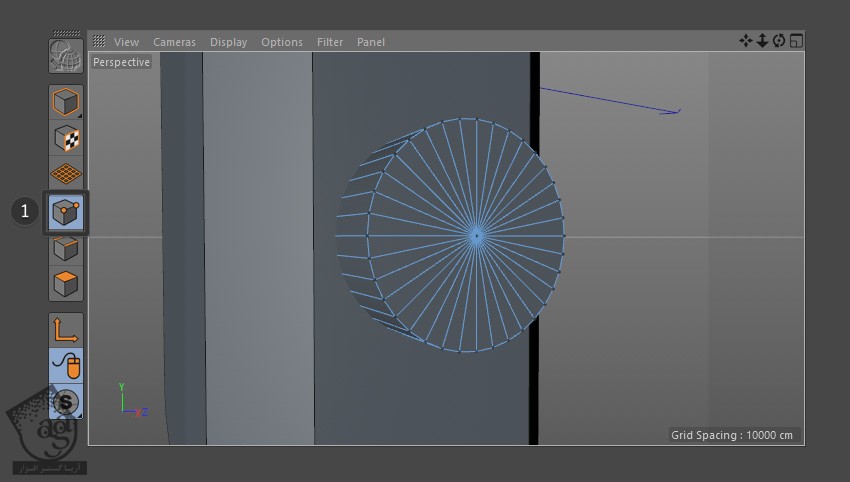Open the Cameras dropdown menu
The image size is (850, 482).
(x=174, y=42)
